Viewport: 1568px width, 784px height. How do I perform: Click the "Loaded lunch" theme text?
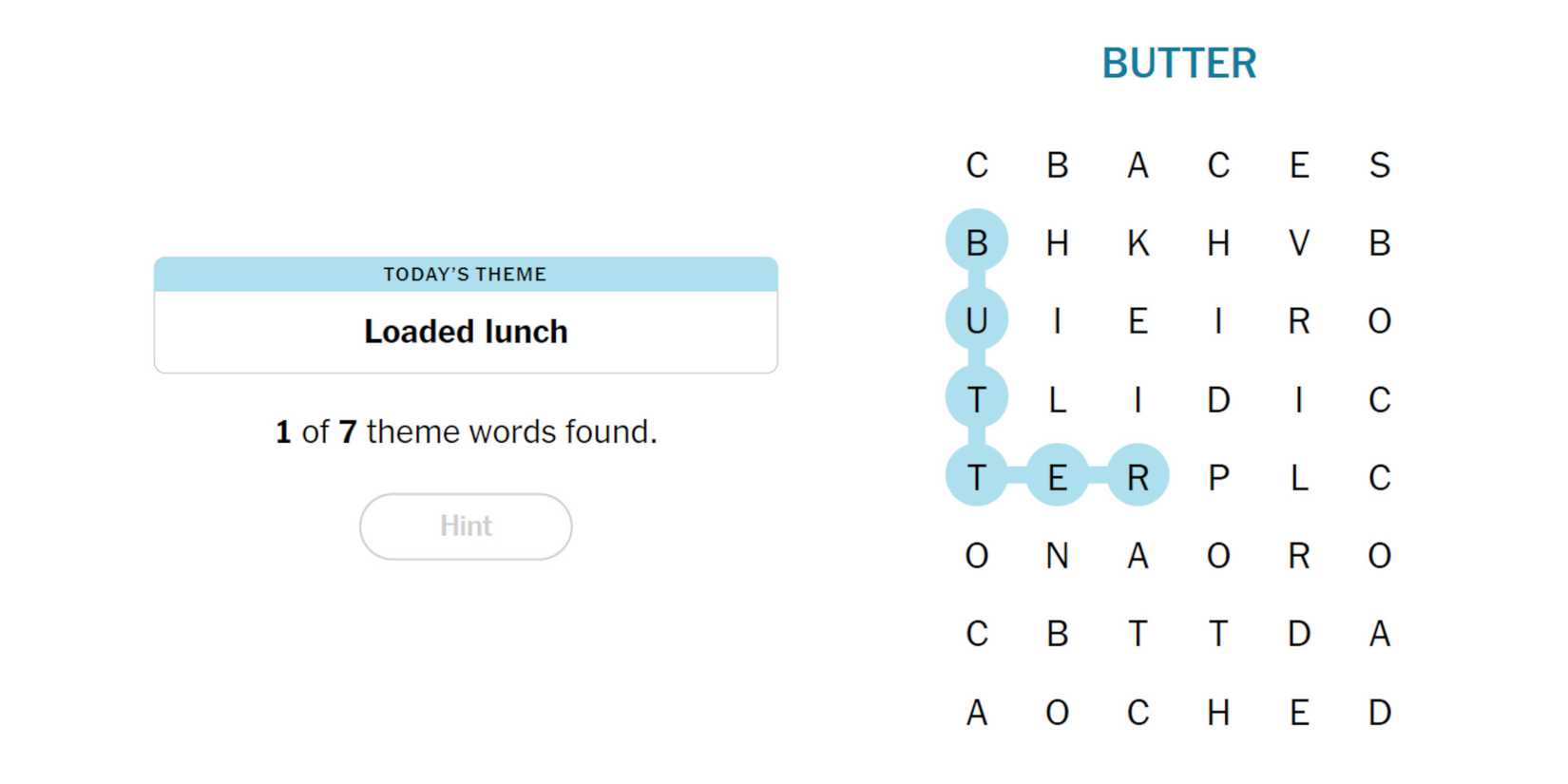[466, 332]
